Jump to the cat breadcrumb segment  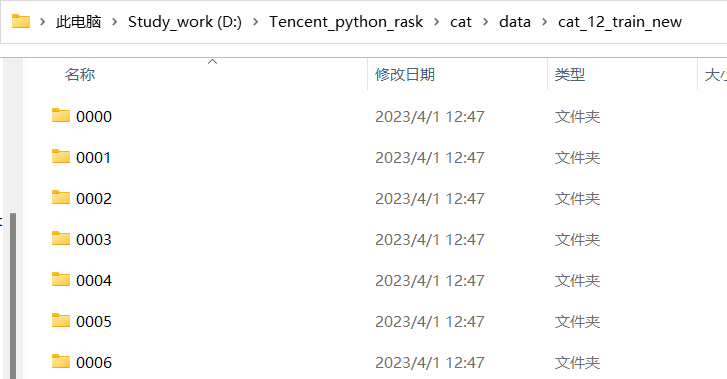coord(460,22)
